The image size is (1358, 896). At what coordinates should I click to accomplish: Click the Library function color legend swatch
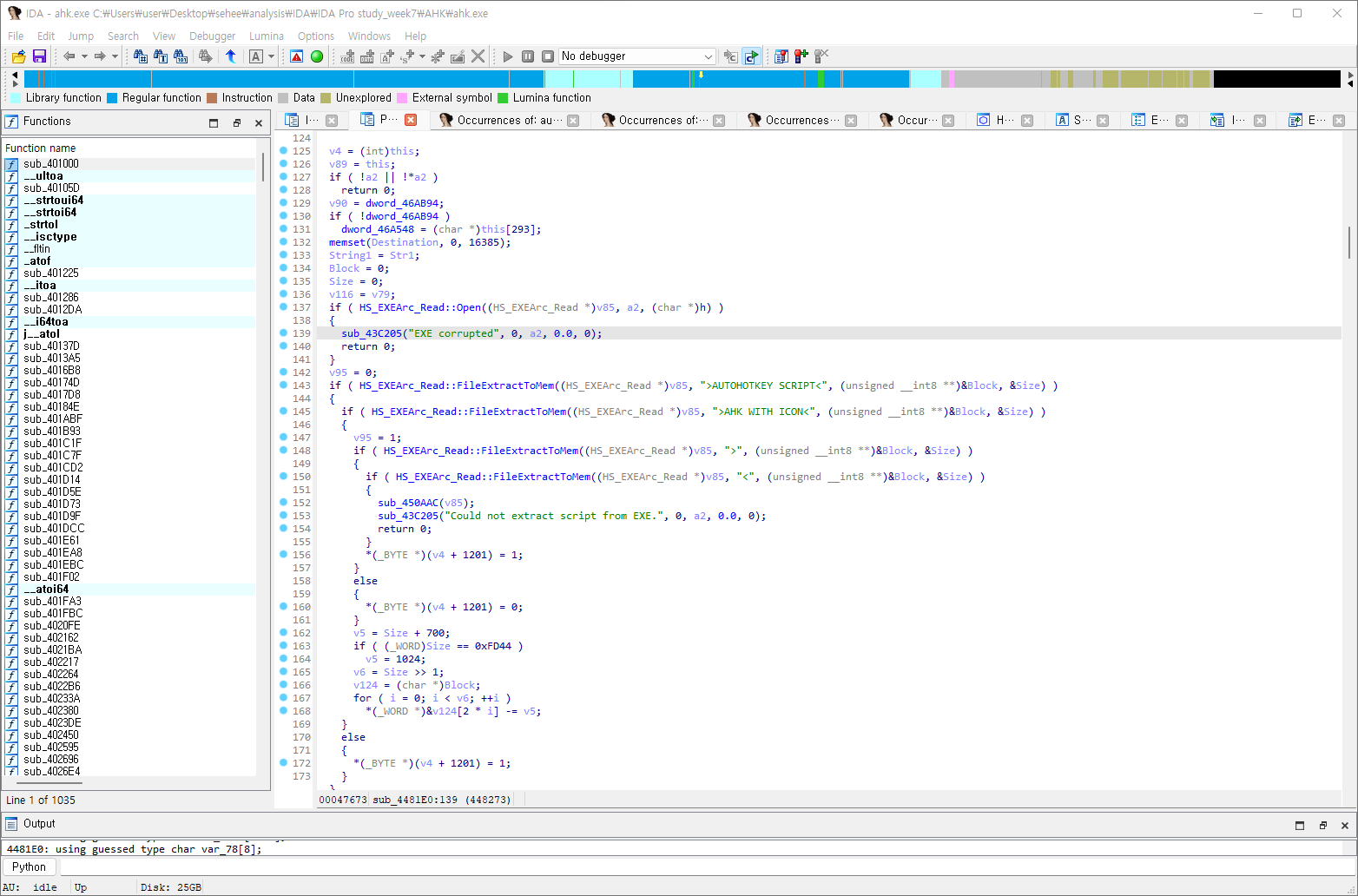16,98
